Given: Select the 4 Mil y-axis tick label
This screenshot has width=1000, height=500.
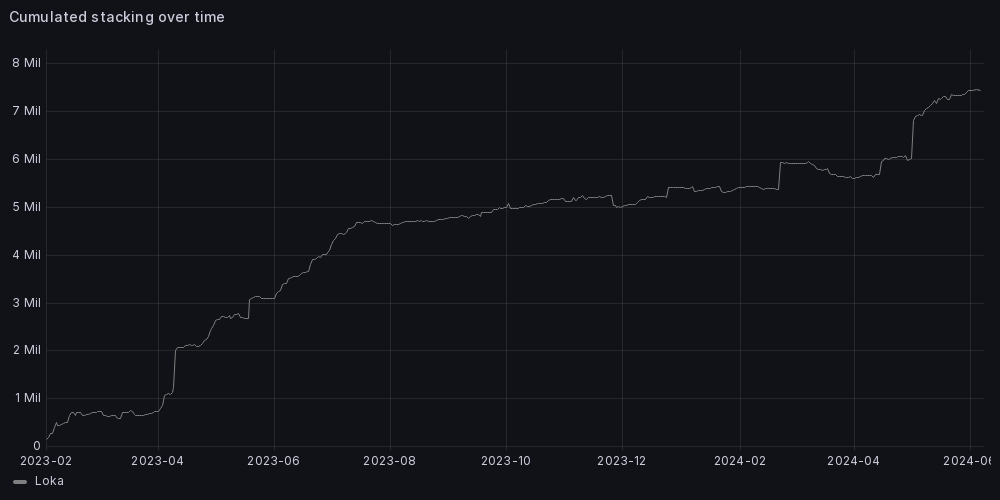Looking at the screenshot, I should [26, 255].
